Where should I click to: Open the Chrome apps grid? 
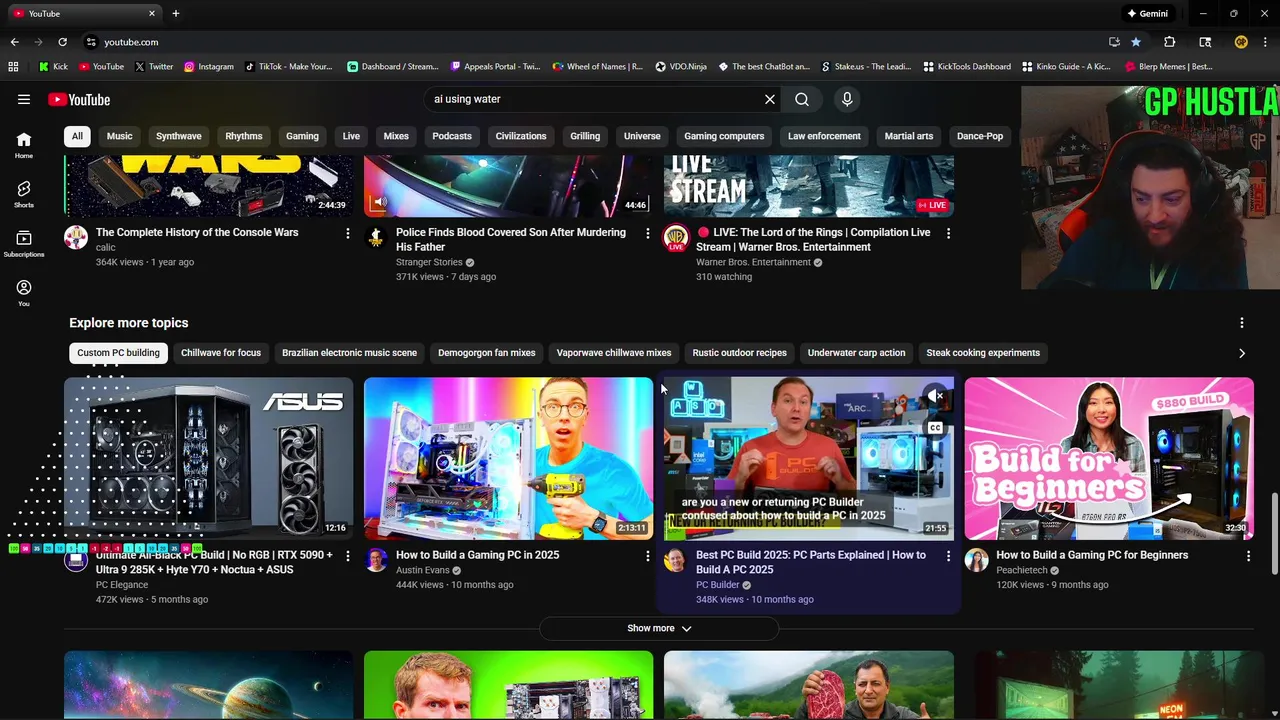(x=13, y=67)
